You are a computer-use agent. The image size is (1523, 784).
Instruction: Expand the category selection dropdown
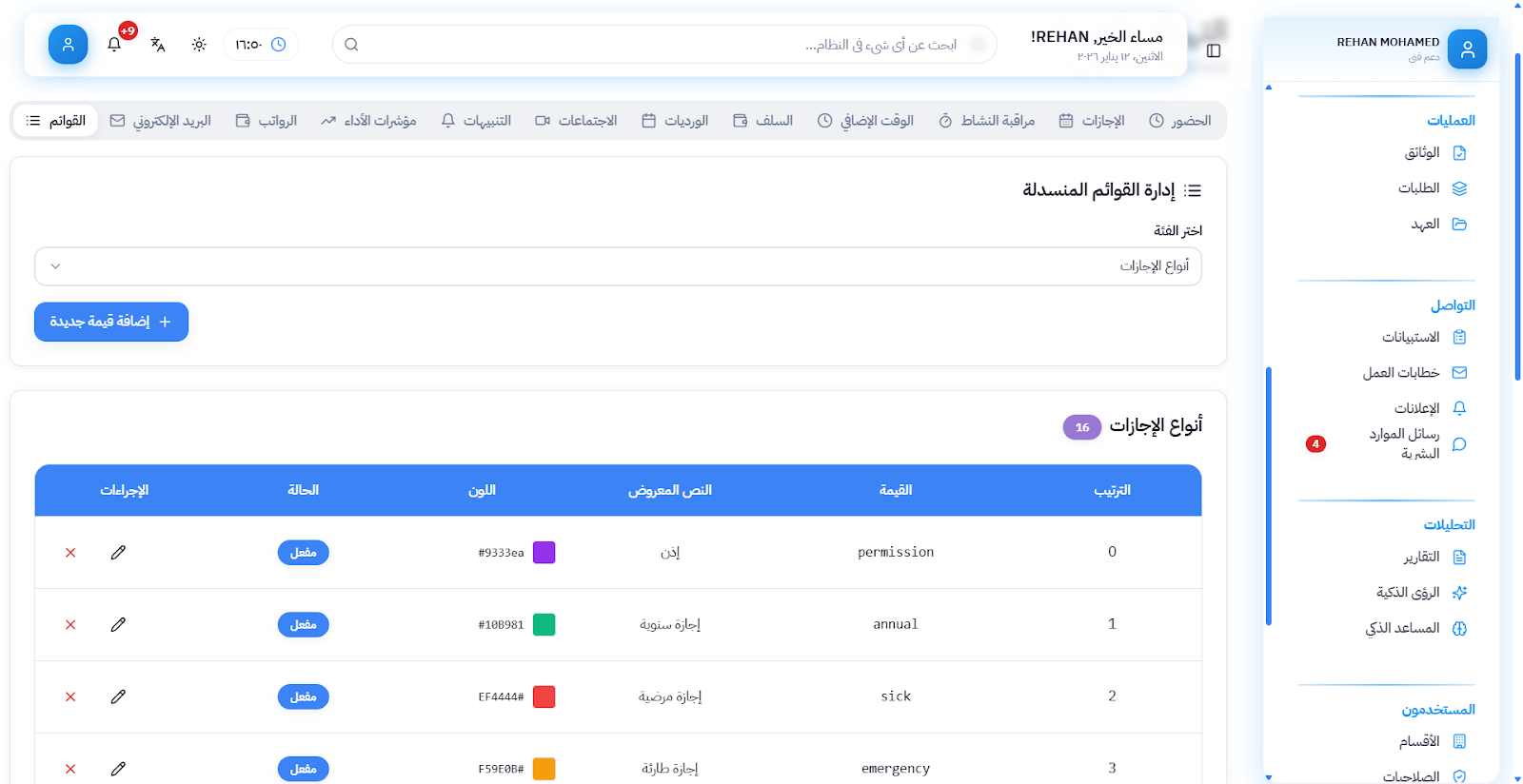coord(618,266)
